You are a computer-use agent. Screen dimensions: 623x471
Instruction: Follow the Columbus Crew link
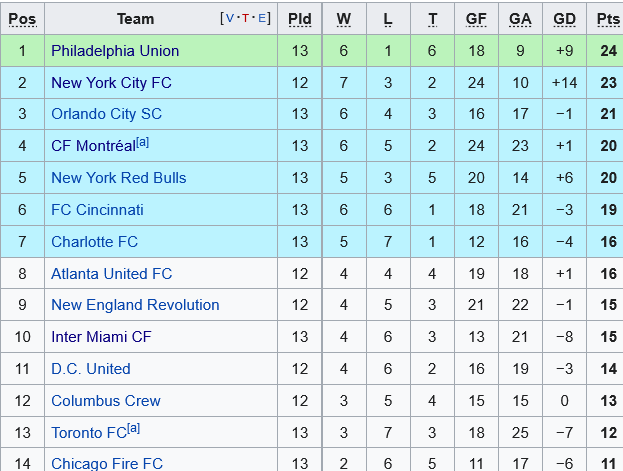click(x=106, y=401)
